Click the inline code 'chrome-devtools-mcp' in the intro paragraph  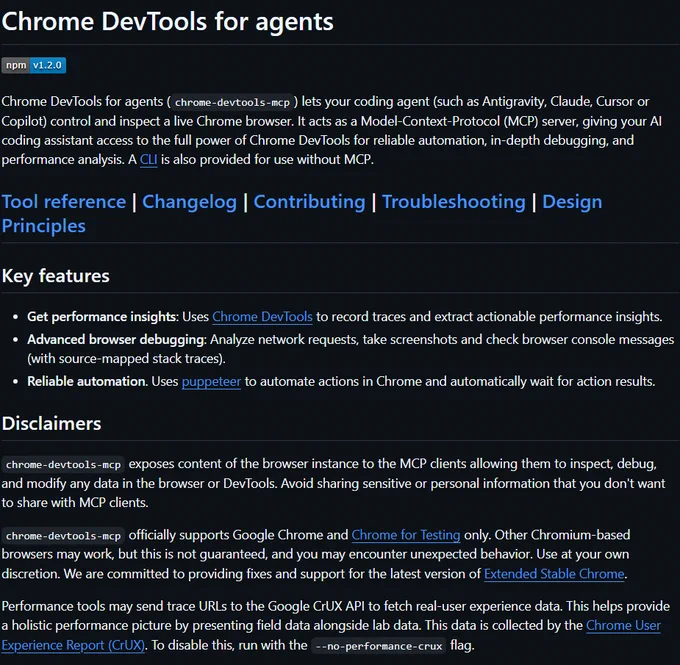click(x=232, y=102)
